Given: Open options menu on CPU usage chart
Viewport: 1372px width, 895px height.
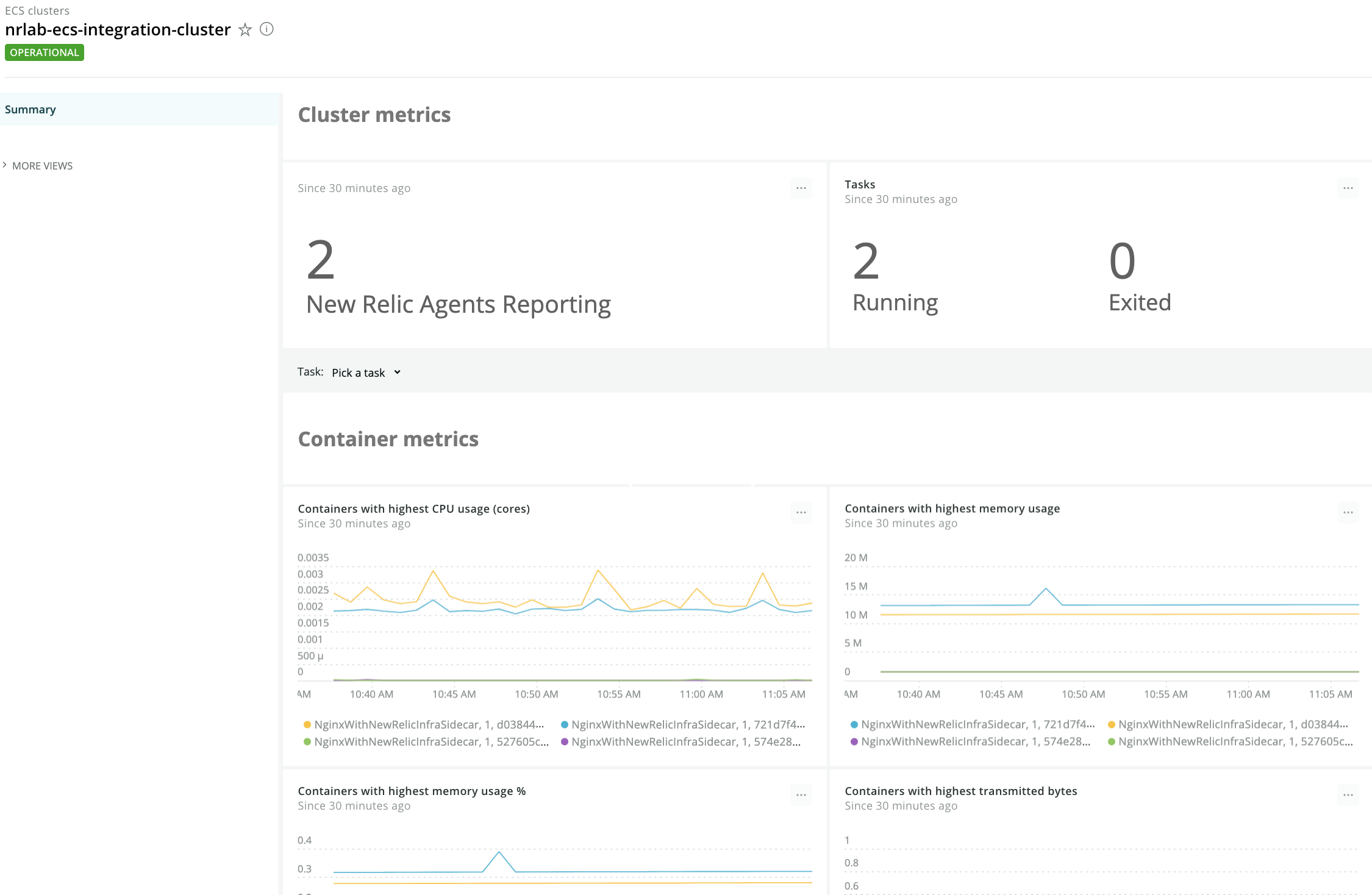Looking at the screenshot, I should pos(801,513).
